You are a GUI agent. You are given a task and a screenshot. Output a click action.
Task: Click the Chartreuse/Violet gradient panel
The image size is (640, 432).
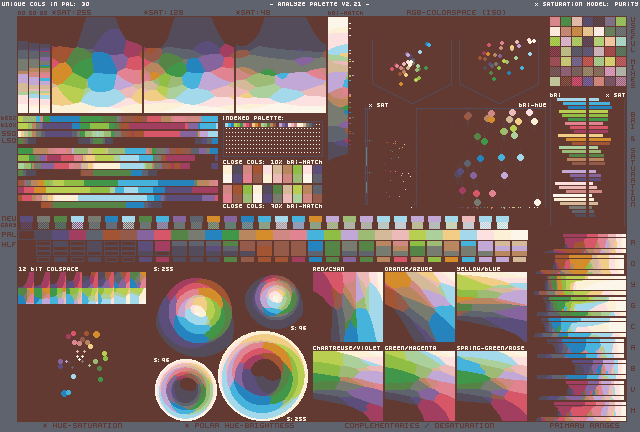pos(347,385)
